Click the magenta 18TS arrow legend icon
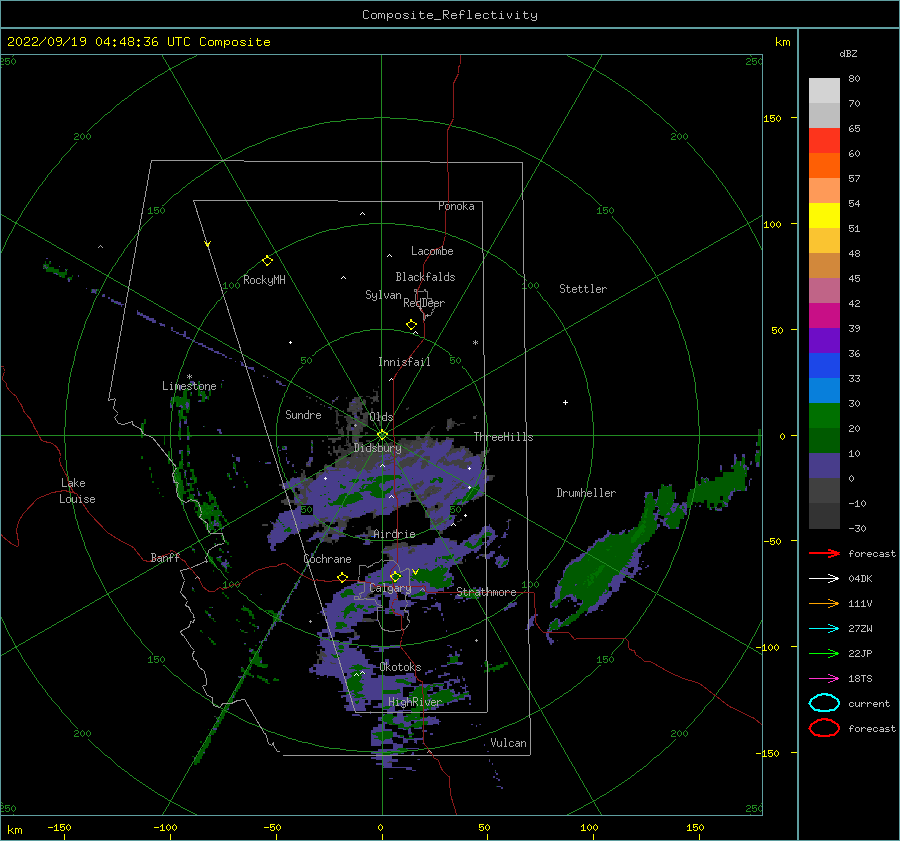The height and width of the screenshot is (841, 900). [x=824, y=679]
